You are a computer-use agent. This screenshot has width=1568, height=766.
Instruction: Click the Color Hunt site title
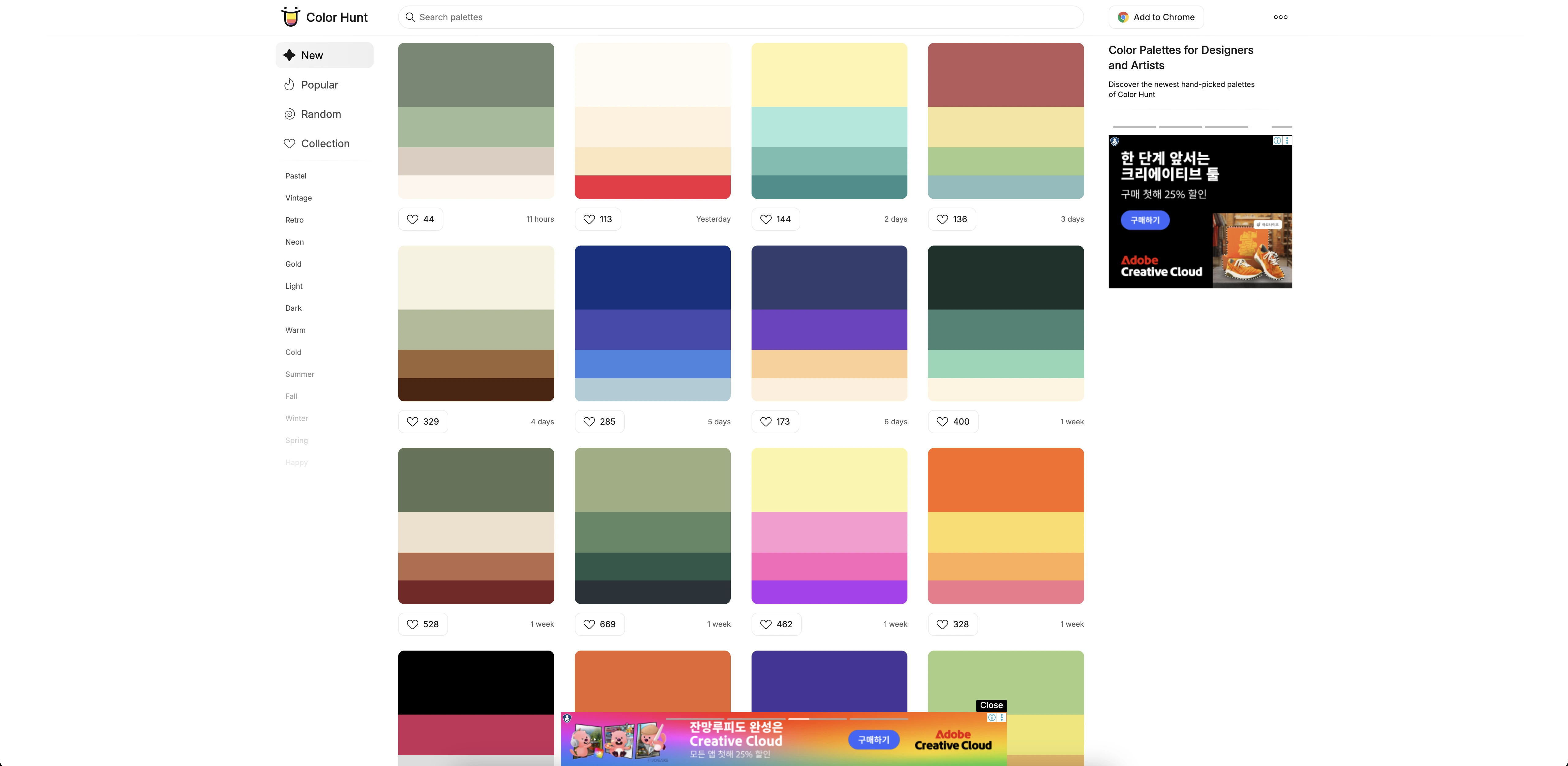pos(337,17)
